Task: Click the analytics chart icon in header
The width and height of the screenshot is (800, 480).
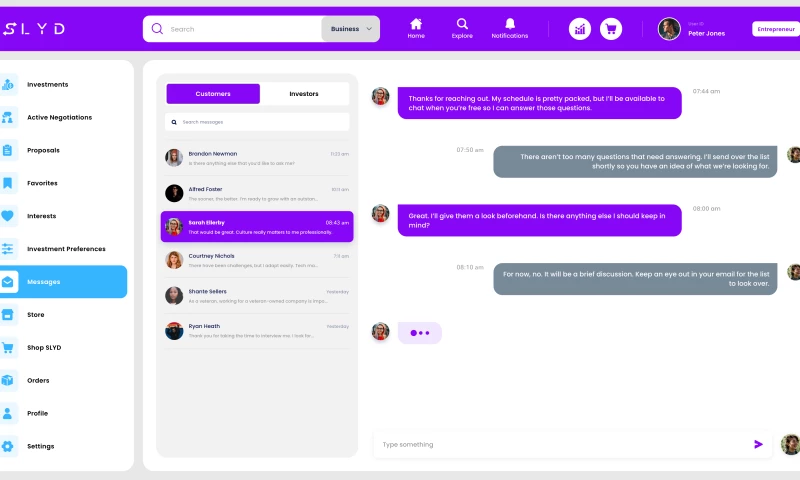Action: coord(580,29)
